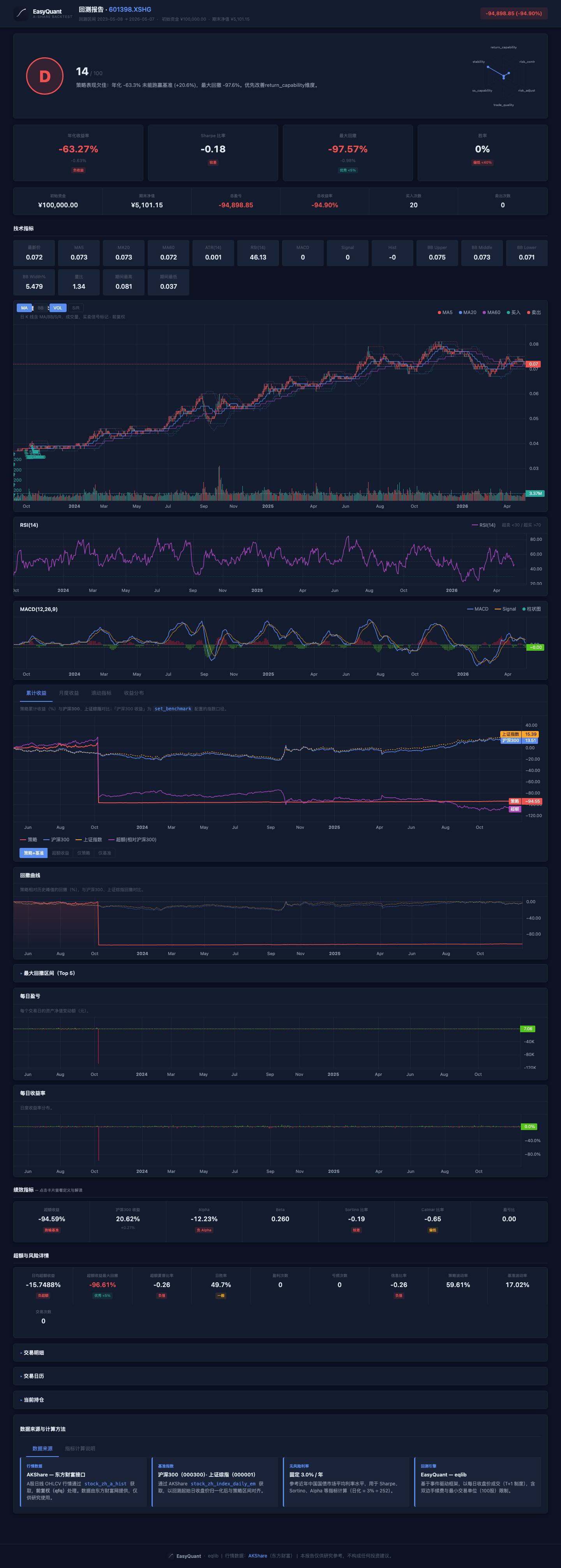Expand the 当前持仓 section

(x=280, y=1400)
